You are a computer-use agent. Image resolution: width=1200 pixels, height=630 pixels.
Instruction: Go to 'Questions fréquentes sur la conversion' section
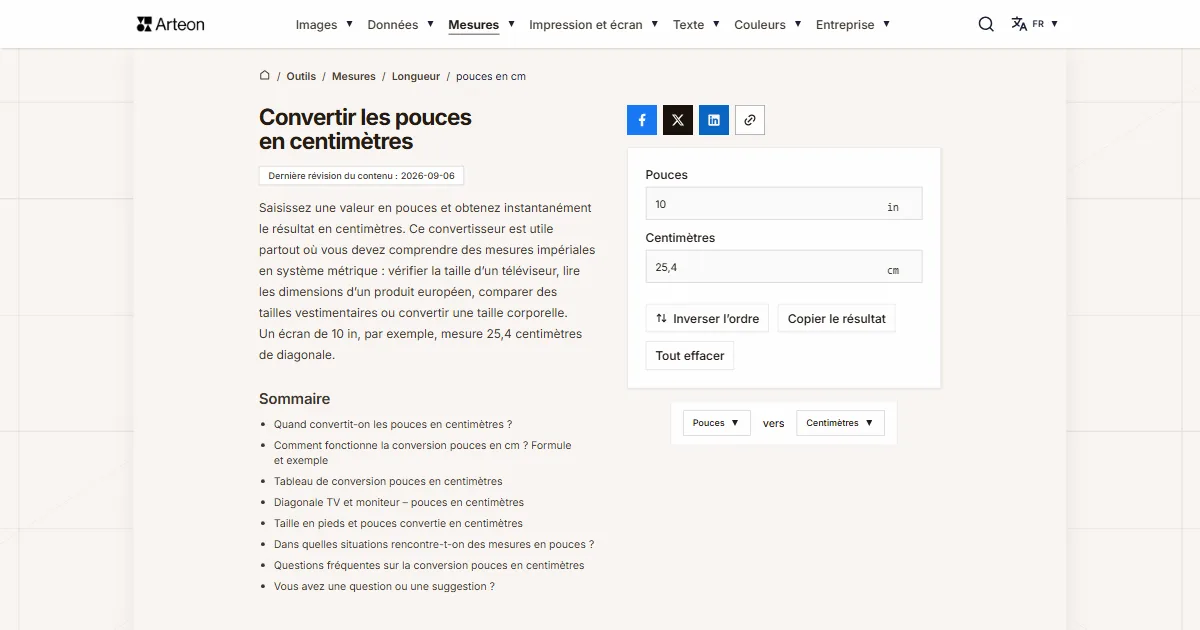coord(429,565)
